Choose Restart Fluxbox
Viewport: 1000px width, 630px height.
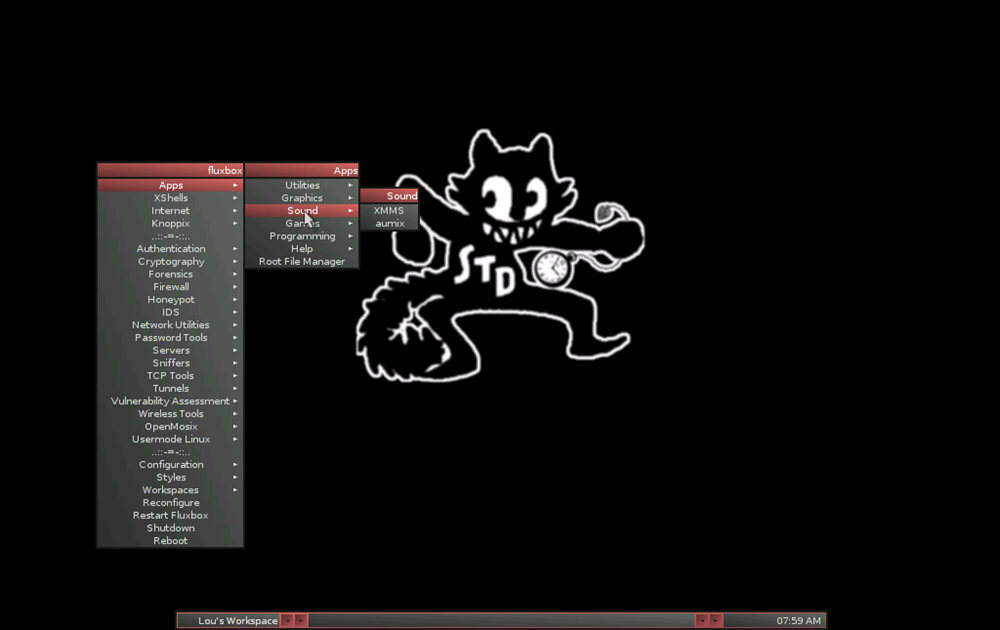pyautogui.click(x=170, y=515)
